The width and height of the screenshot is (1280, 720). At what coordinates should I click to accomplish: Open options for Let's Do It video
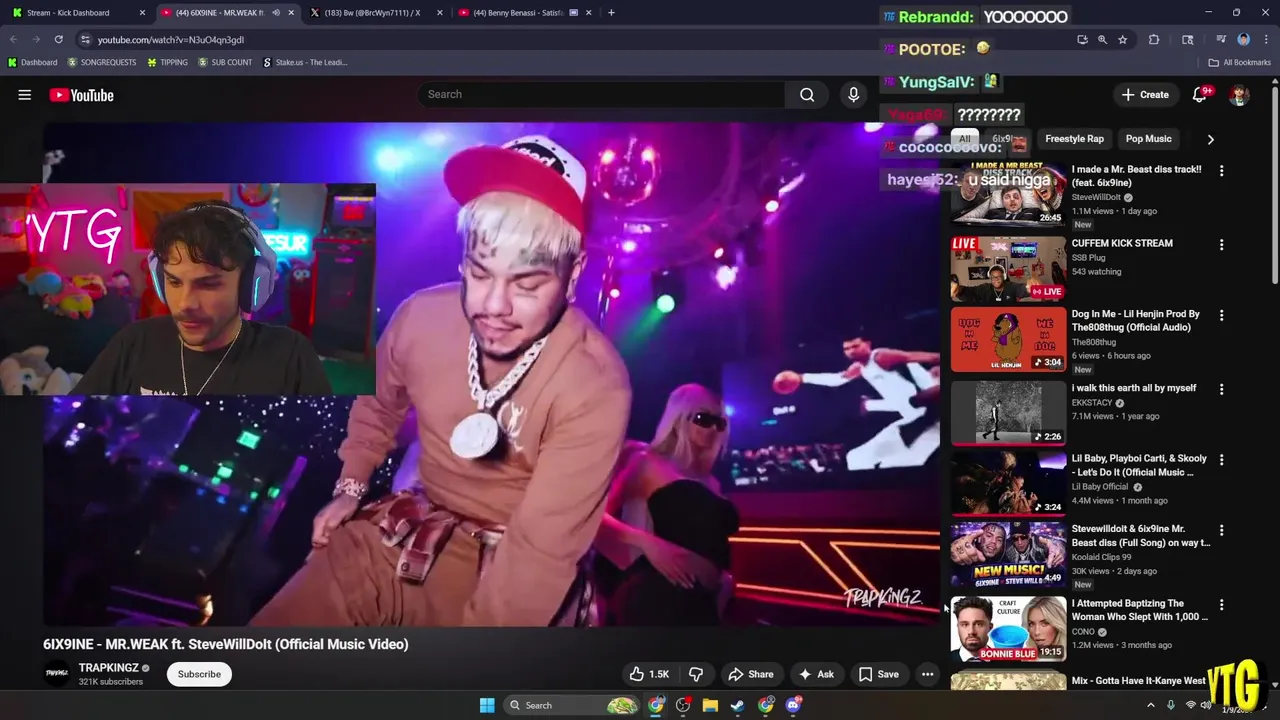point(1221,460)
